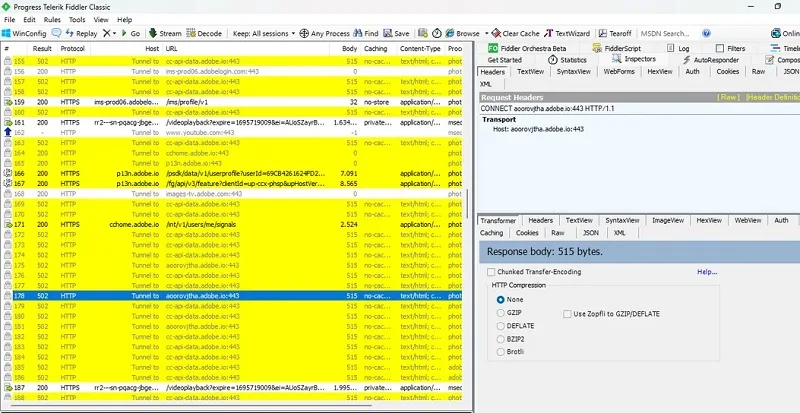Enable Chunked Transfer-Encoding checkbox
The width and height of the screenshot is (800, 413).
coord(491,272)
